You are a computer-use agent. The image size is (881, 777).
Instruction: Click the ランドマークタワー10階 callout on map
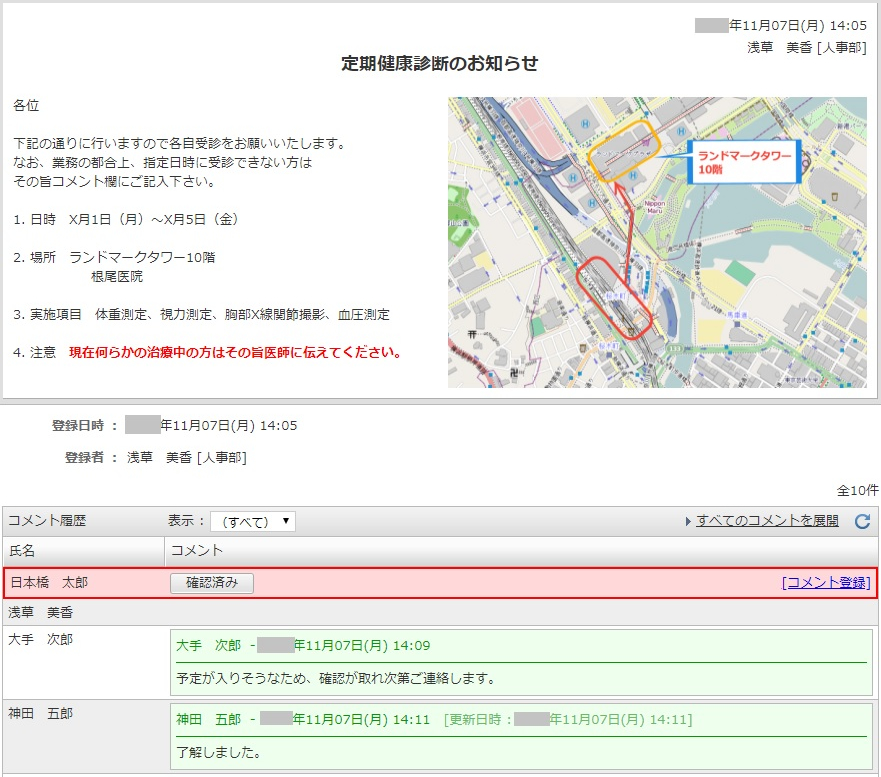[x=744, y=162]
